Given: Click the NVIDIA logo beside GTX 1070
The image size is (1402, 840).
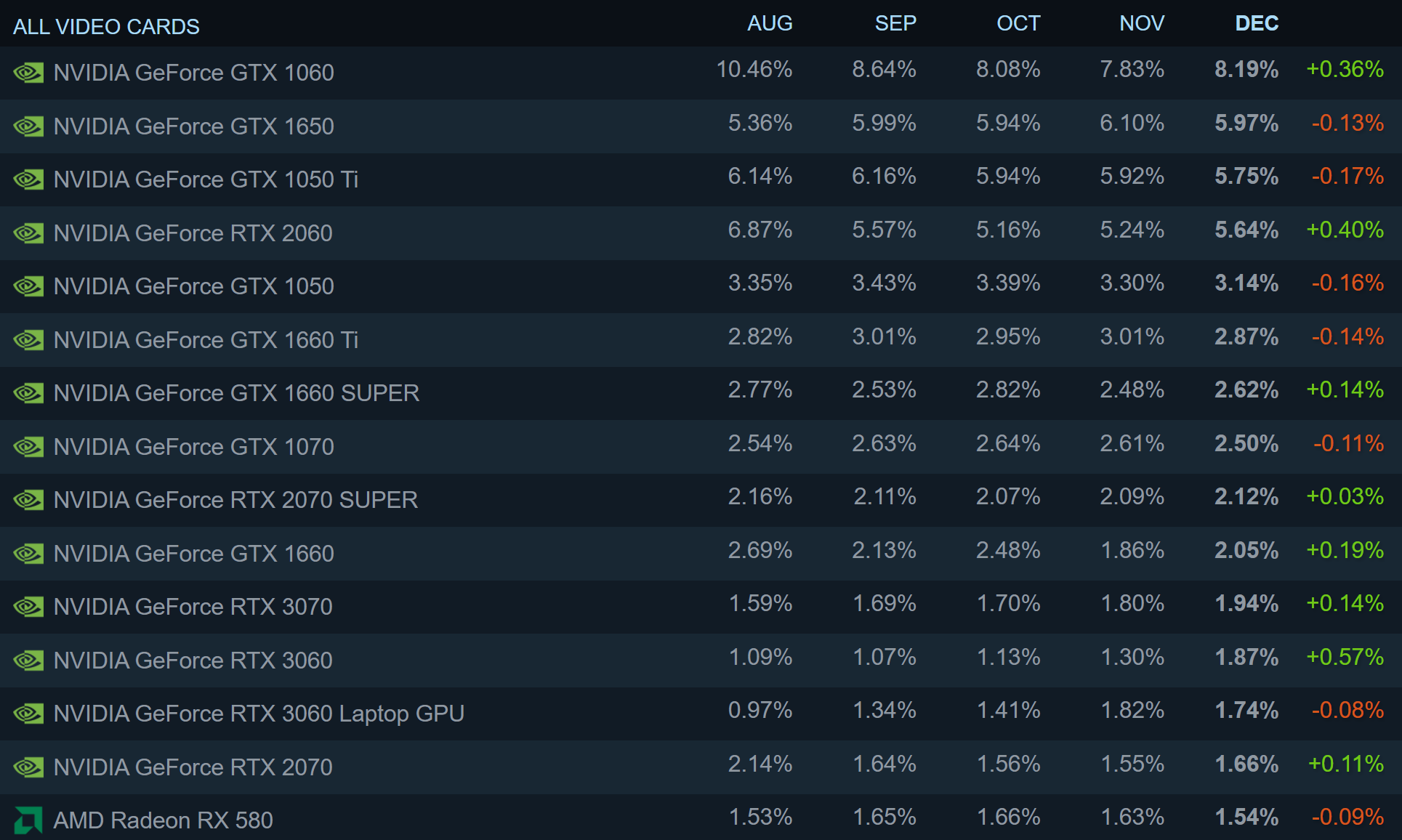Looking at the screenshot, I should 28,447.
